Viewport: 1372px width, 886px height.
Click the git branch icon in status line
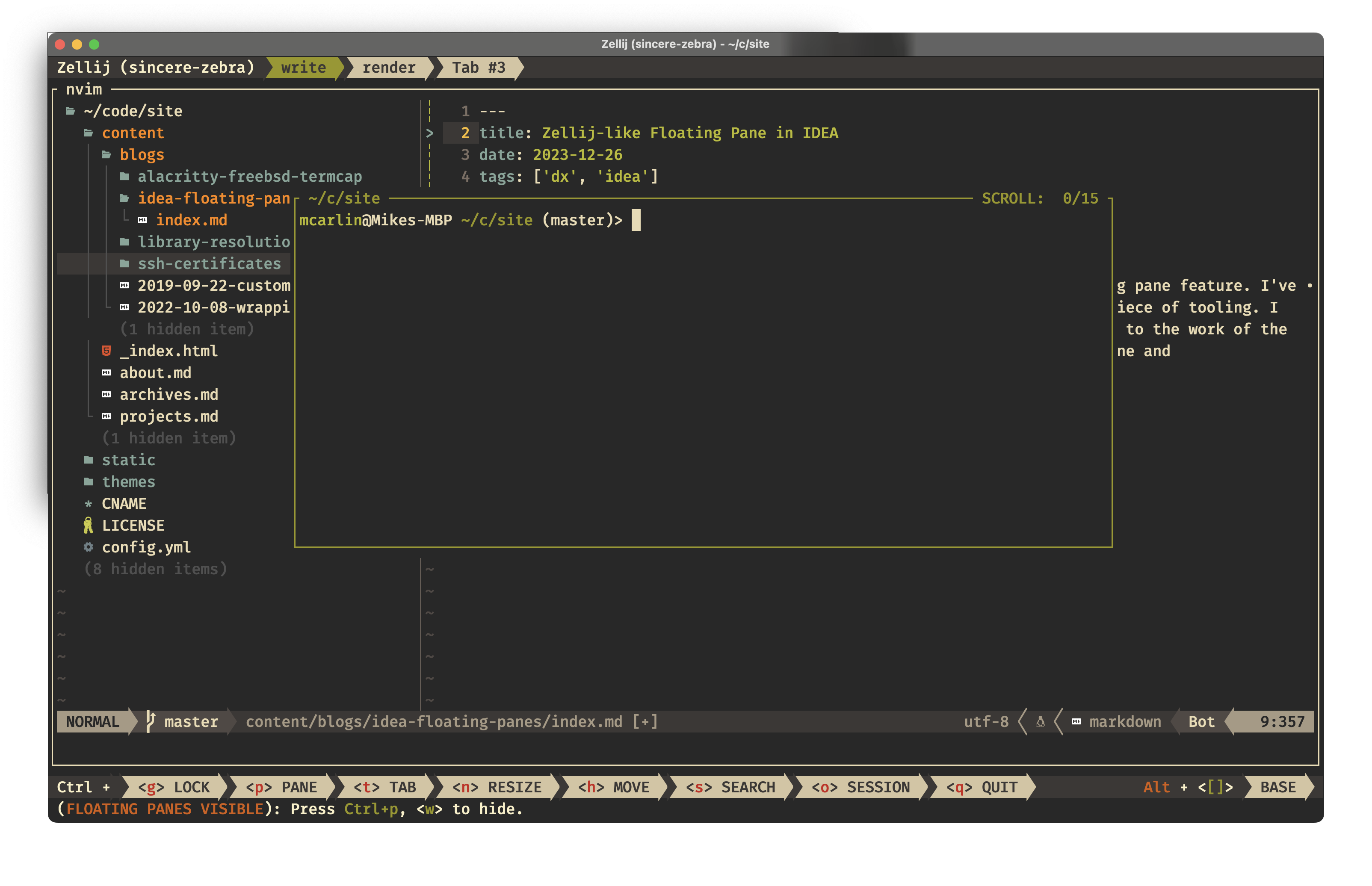[x=151, y=721]
